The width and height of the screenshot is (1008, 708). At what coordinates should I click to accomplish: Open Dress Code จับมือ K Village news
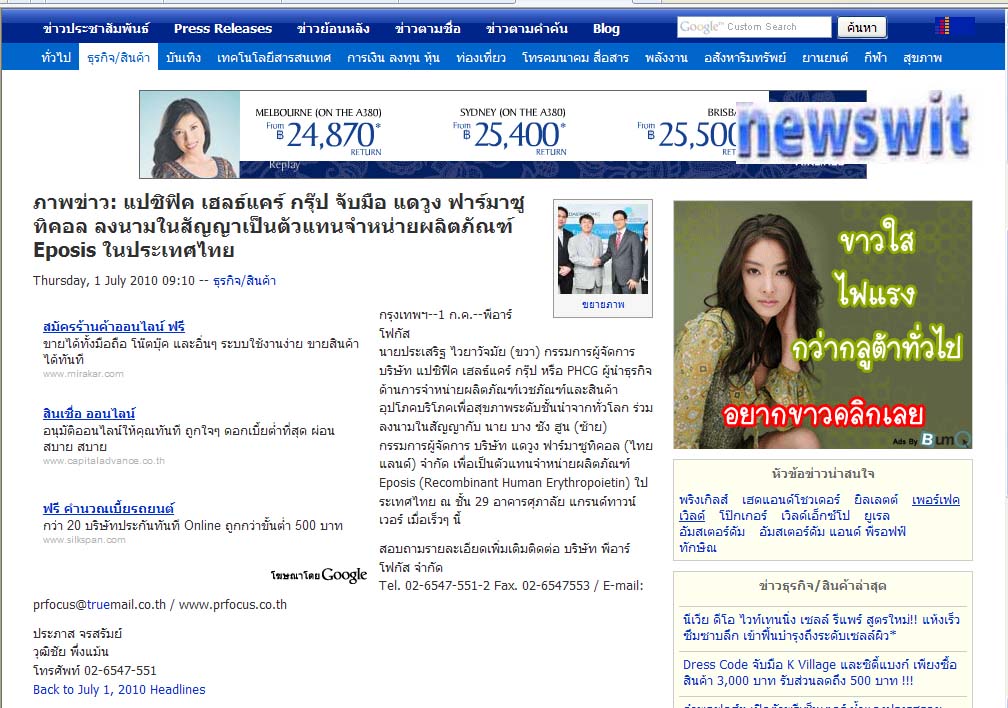point(820,673)
